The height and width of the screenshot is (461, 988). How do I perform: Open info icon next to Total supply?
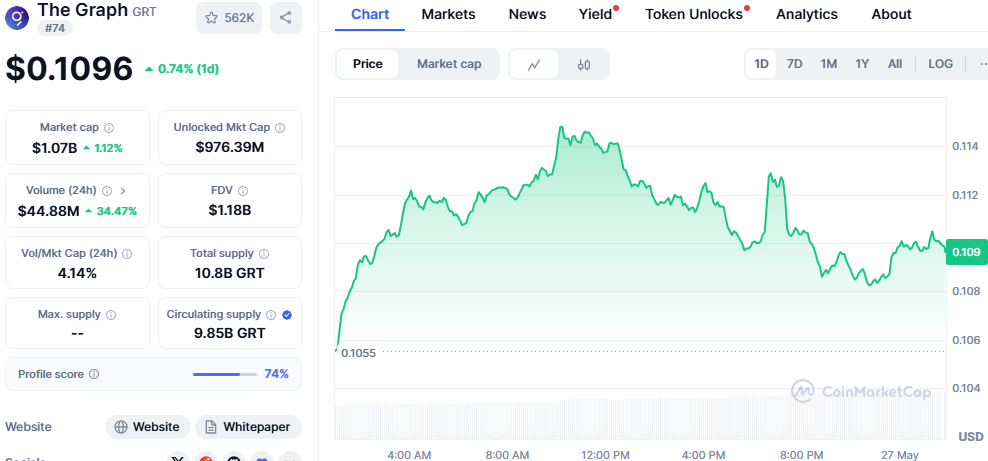[x=263, y=253]
